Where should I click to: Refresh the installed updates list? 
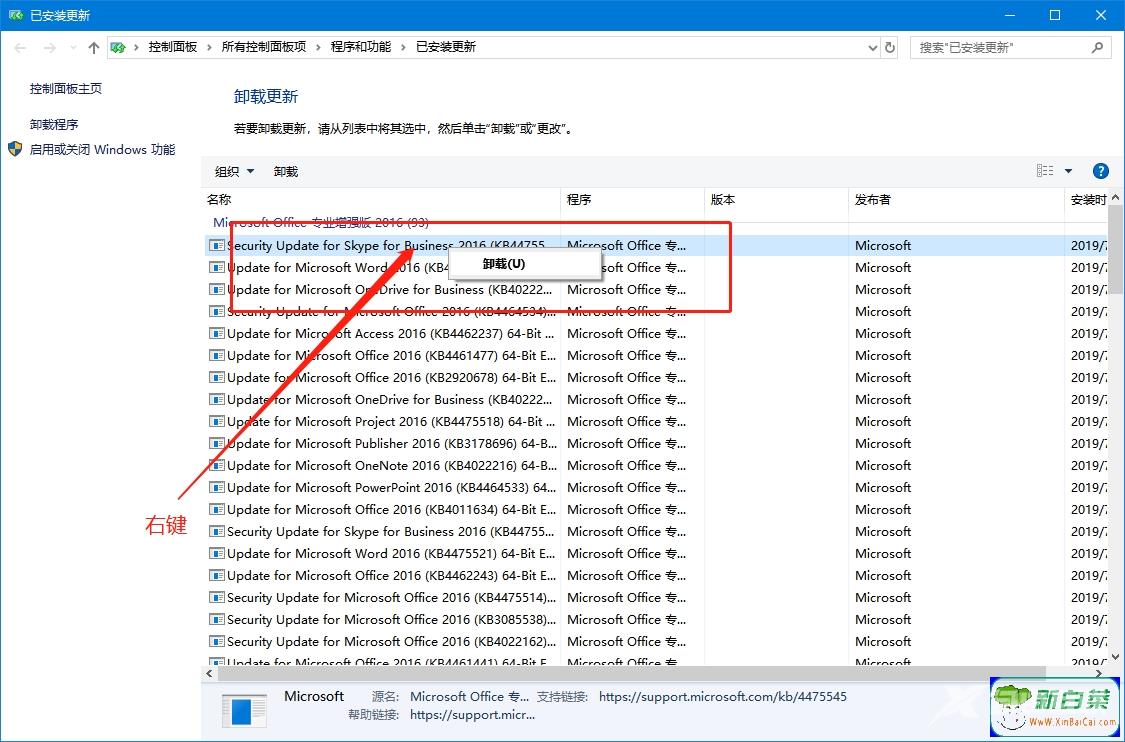click(x=890, y=47)
